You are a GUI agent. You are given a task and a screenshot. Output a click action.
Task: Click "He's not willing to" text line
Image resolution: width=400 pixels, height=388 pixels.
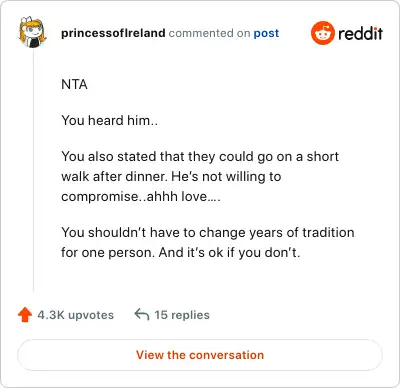(x=226, y=177)
